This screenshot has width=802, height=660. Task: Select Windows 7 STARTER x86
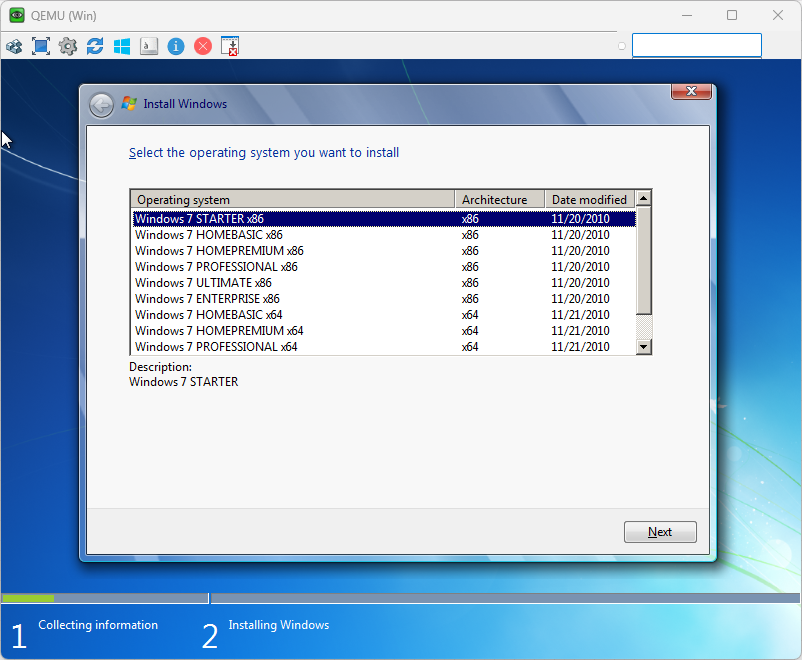tap(384, 218)
